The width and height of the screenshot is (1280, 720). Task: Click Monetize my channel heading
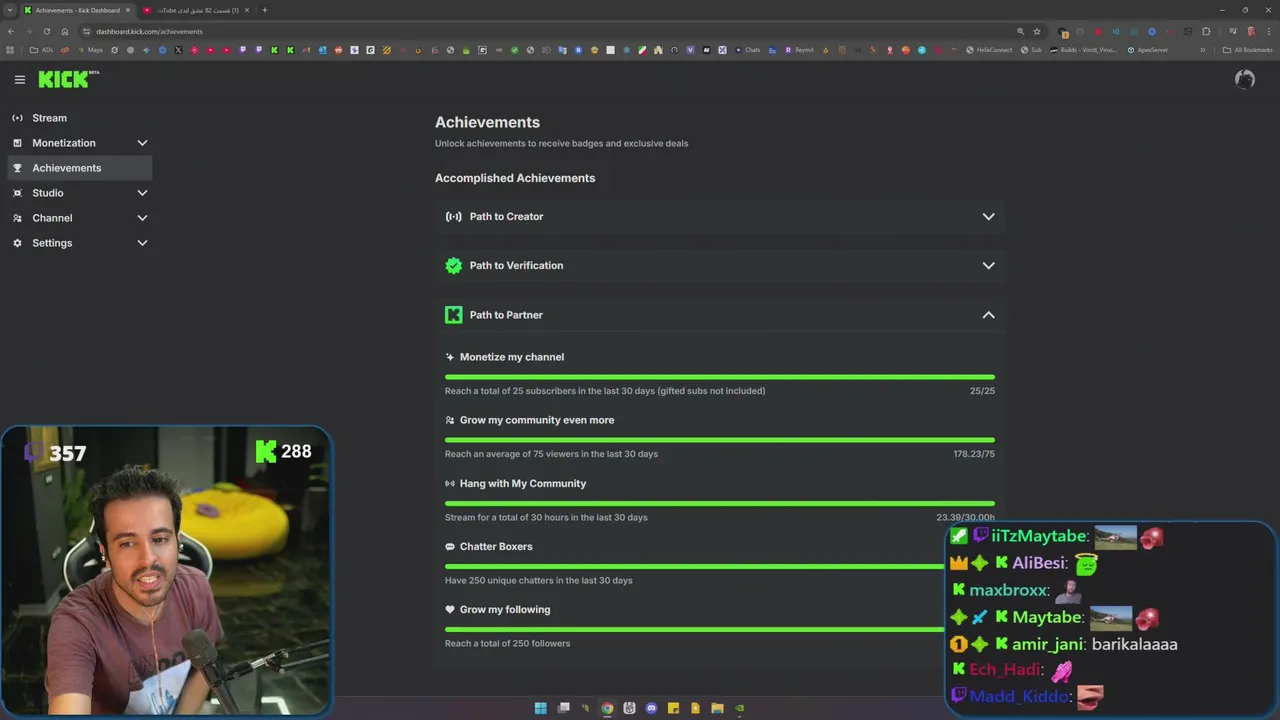(512, 357)
